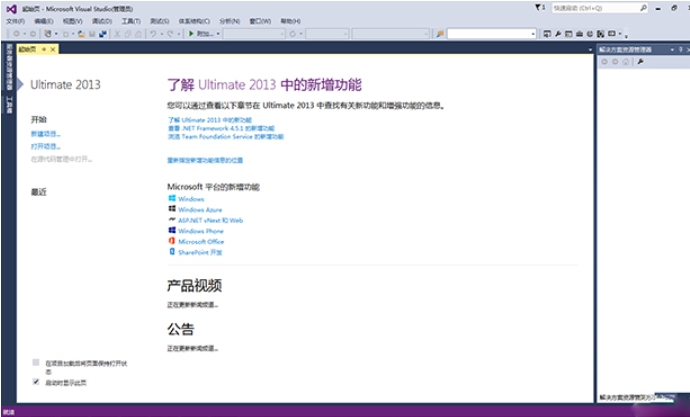This screenshot has height=417, width=690.
Task: Open the 工具(T) menu
Action: click(x=131, y=21)
